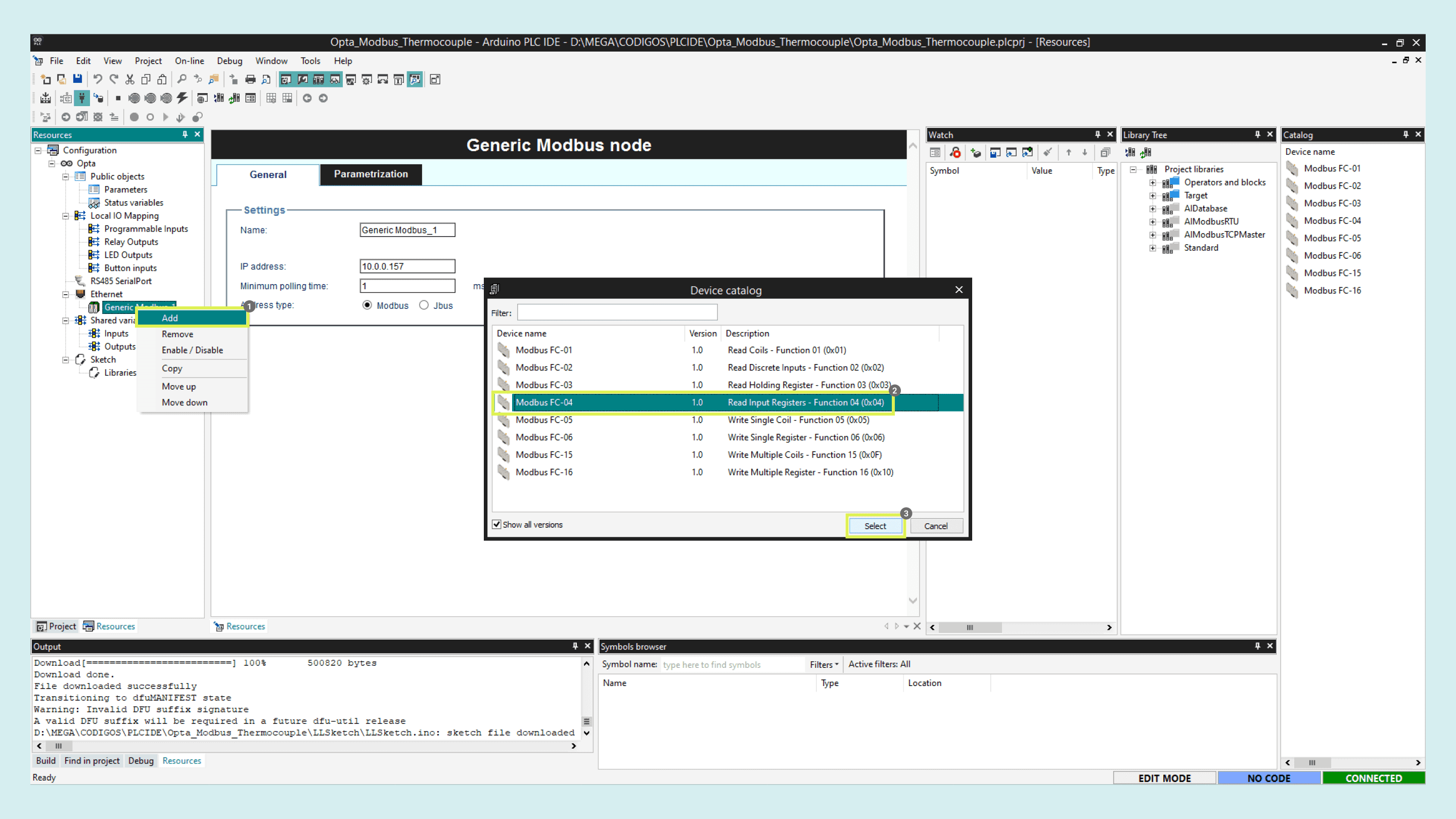
Task: Click the Compile/download chip icon
Action: [x=45, y=99]
